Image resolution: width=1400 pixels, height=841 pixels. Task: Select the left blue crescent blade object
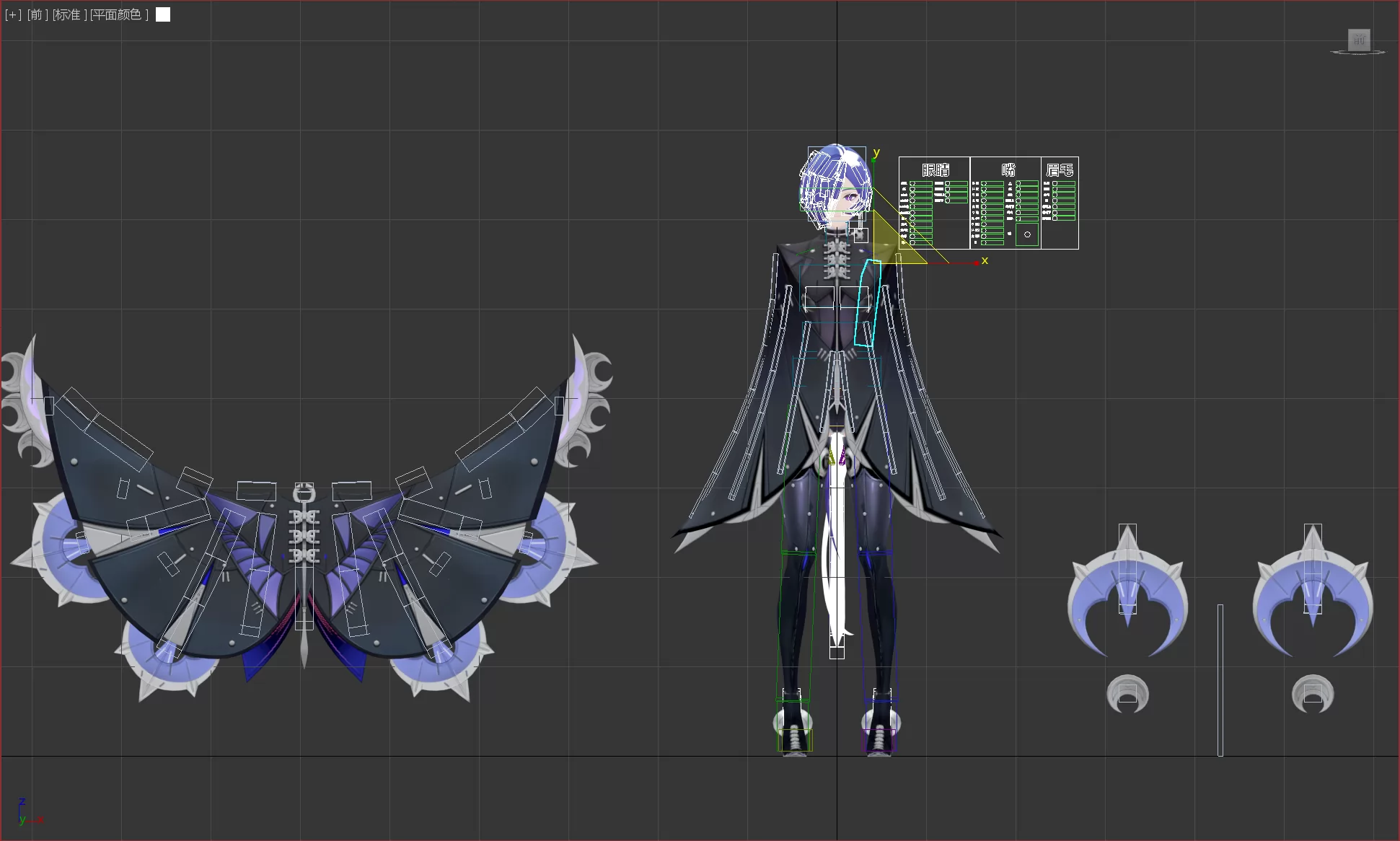pyautogui.click(x=1127, y=591)
